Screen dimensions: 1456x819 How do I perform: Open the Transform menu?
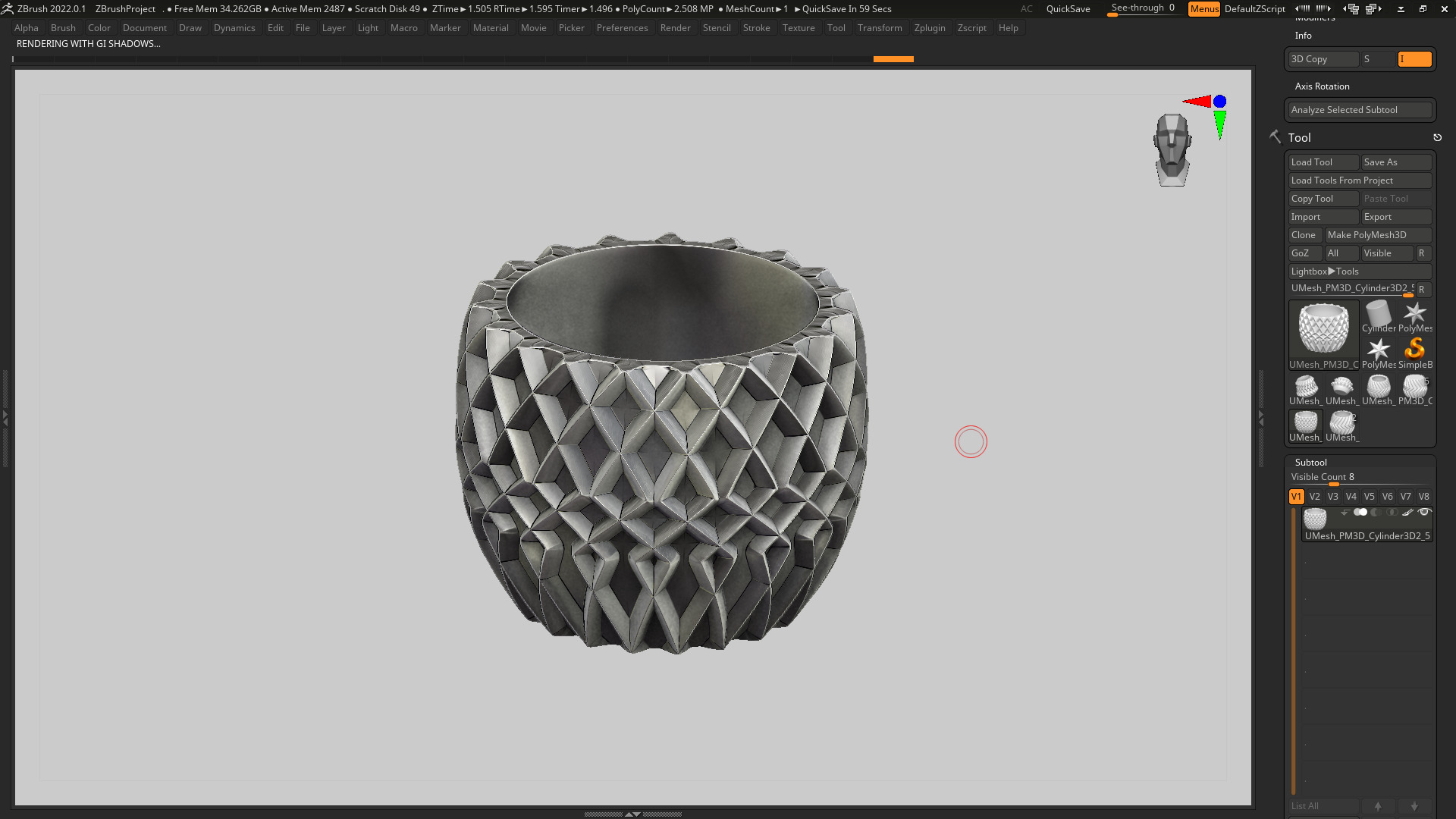coord(880,28)
